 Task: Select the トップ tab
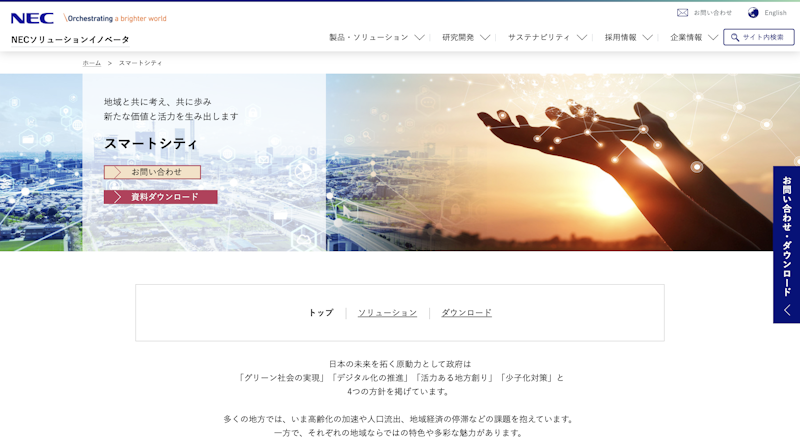click(320, 313)
